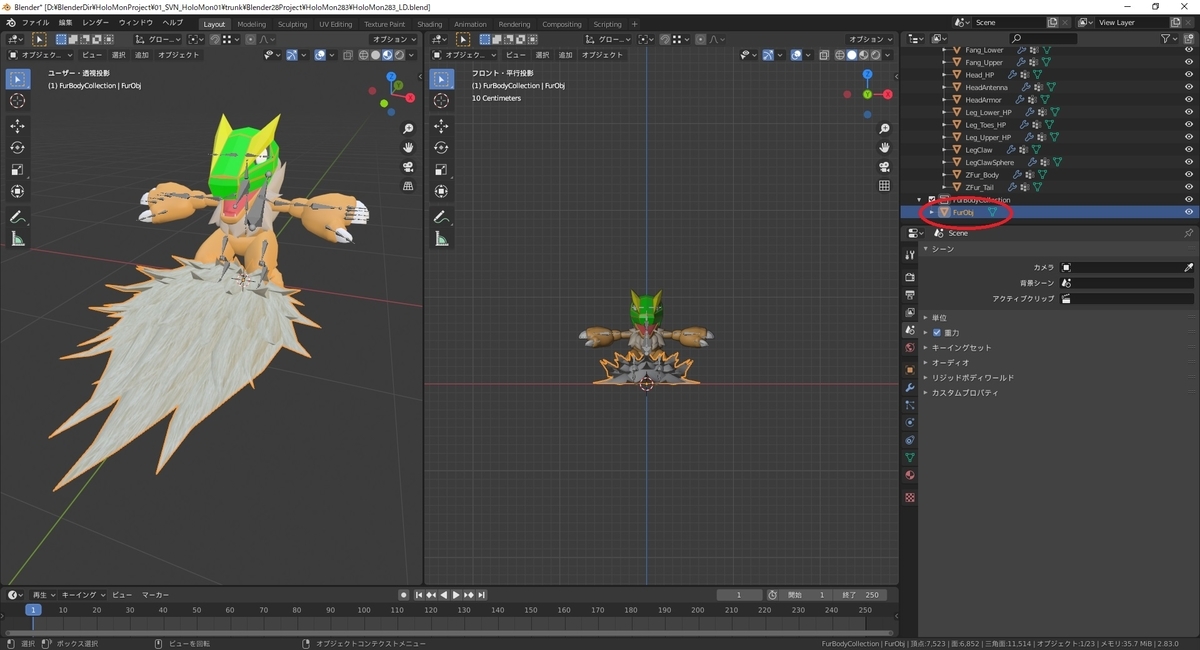
Task: Uncheck FurBodyCollection exclude checkbox
Action: click(x=931, y=200)
